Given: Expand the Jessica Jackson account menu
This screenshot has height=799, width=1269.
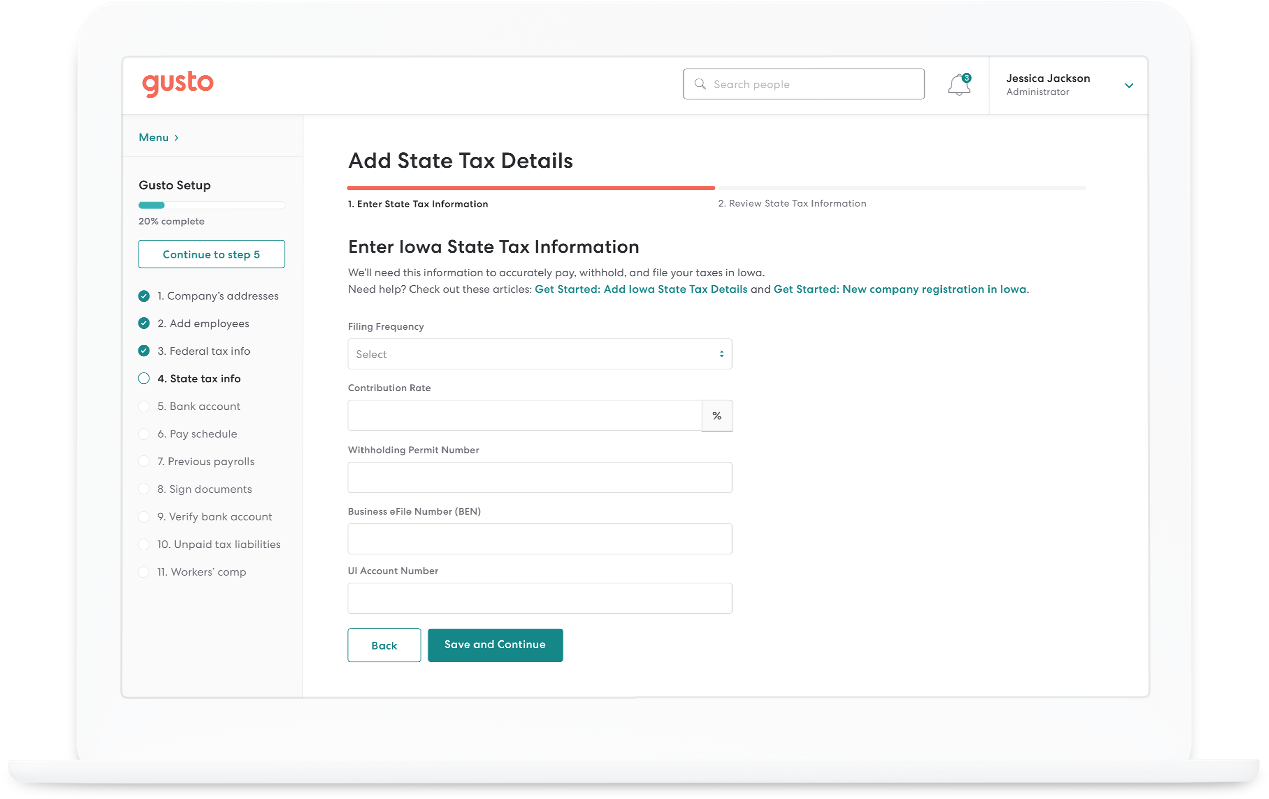Looking at the screenshot, I should (x=1128, y=86).
